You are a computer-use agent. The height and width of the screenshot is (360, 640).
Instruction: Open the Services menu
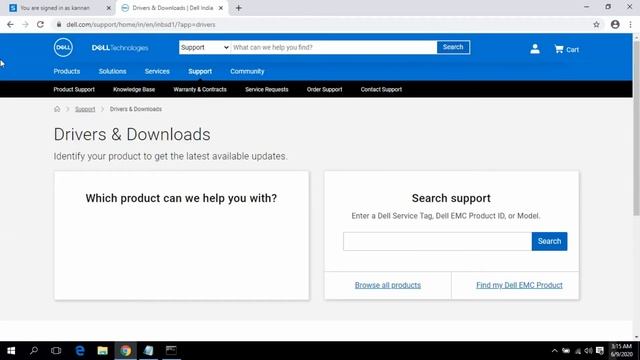point(157,71)
